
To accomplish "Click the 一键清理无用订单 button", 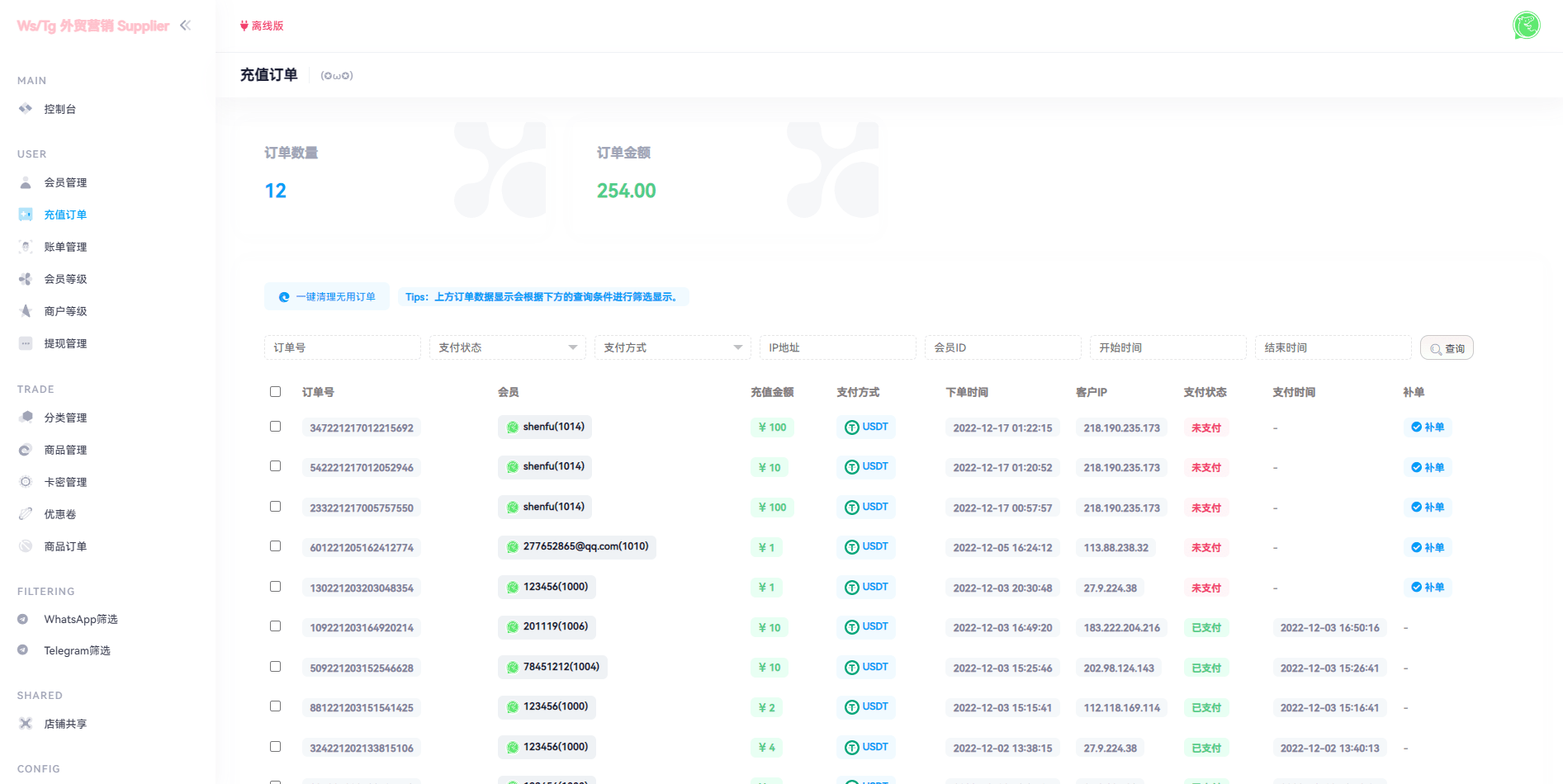I will click(327, 297).
